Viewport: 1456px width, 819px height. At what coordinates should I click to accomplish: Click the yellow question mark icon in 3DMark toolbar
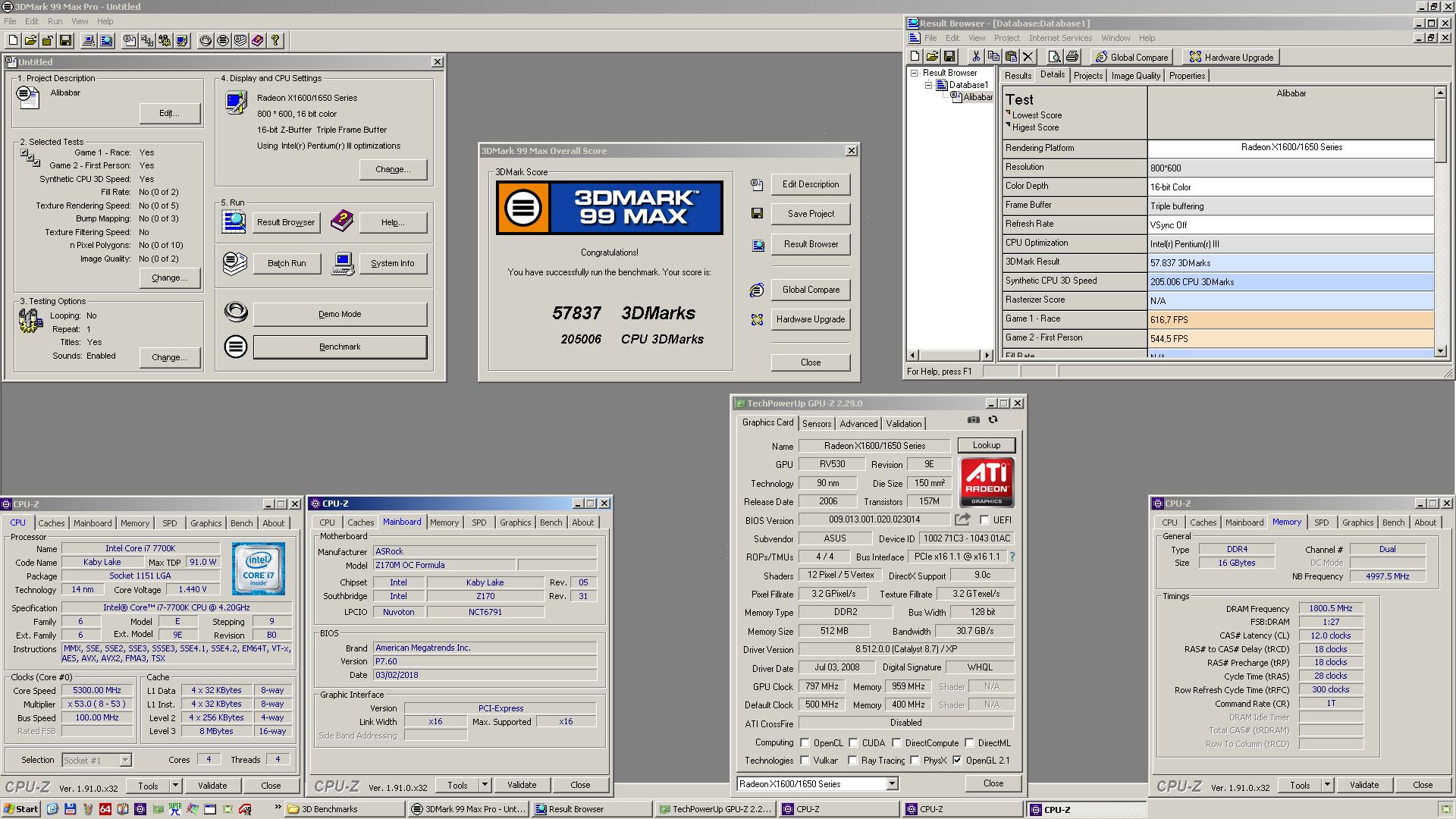[x=275, y=41]
